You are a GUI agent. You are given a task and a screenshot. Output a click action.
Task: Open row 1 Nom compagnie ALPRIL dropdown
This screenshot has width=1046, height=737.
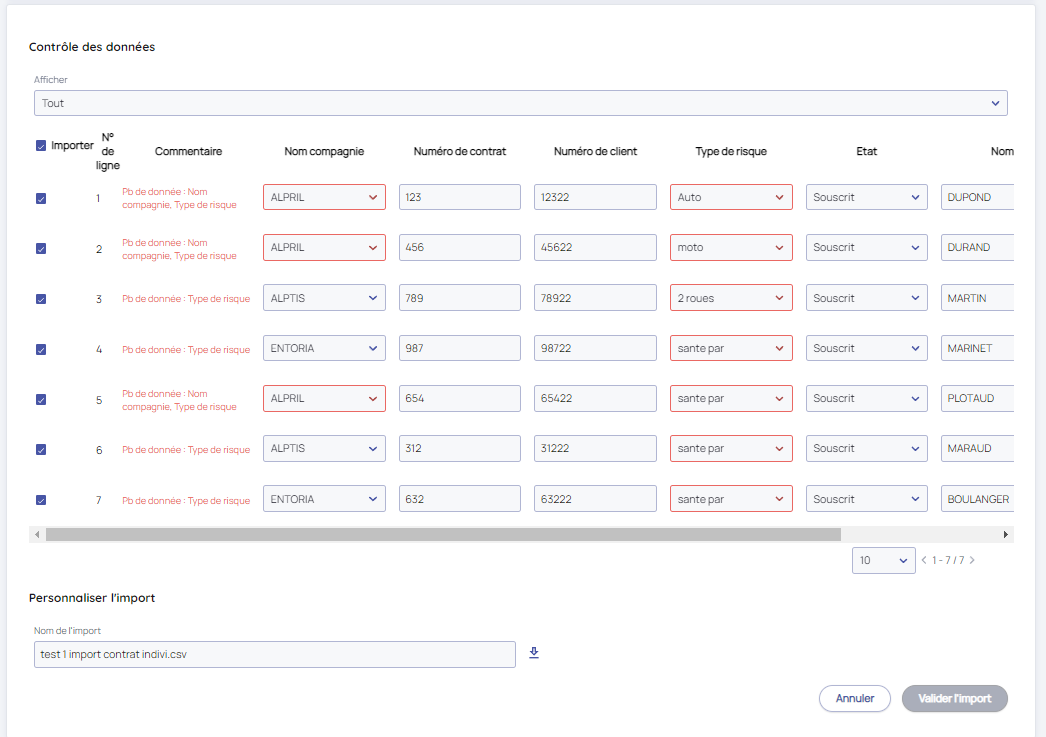tap(324, 198)
